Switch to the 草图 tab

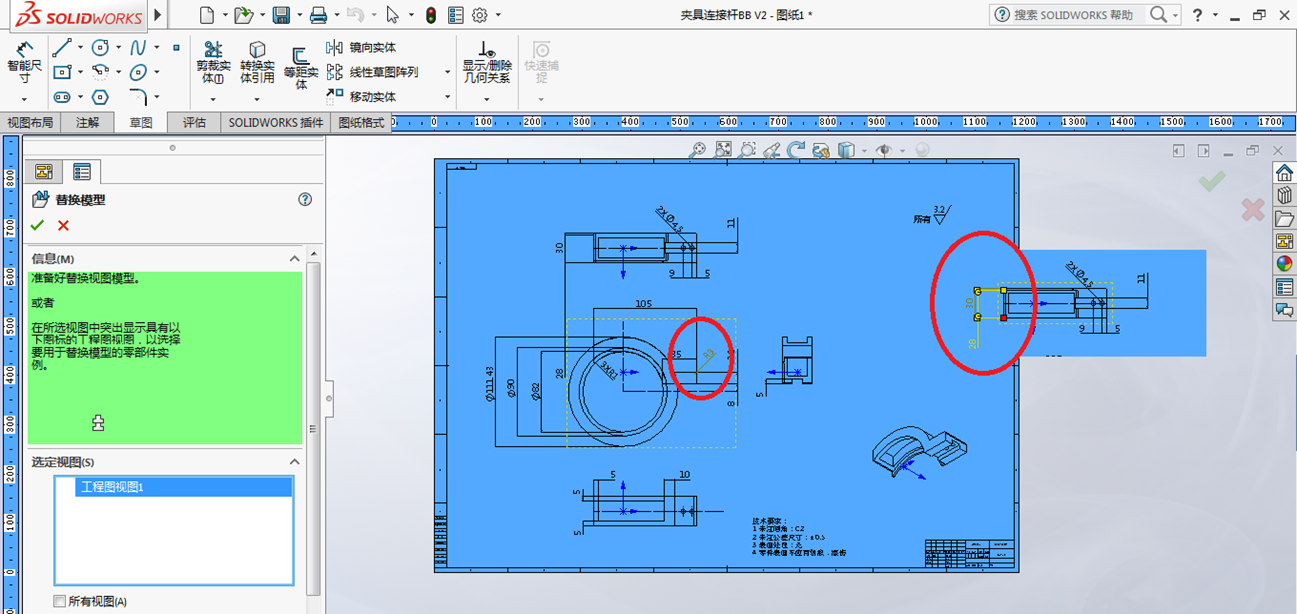pyautogui.click(x=141, y=123)
